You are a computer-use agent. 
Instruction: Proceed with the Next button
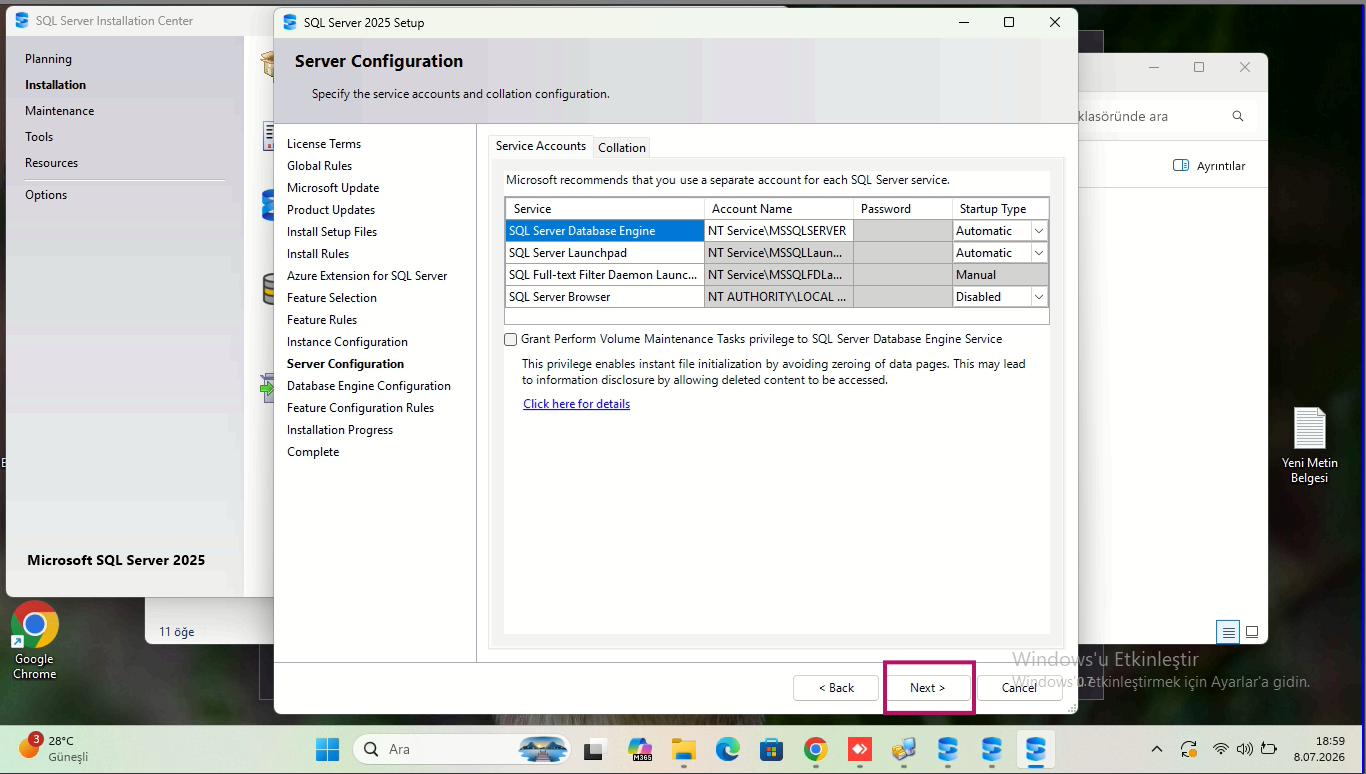point(928,688)
